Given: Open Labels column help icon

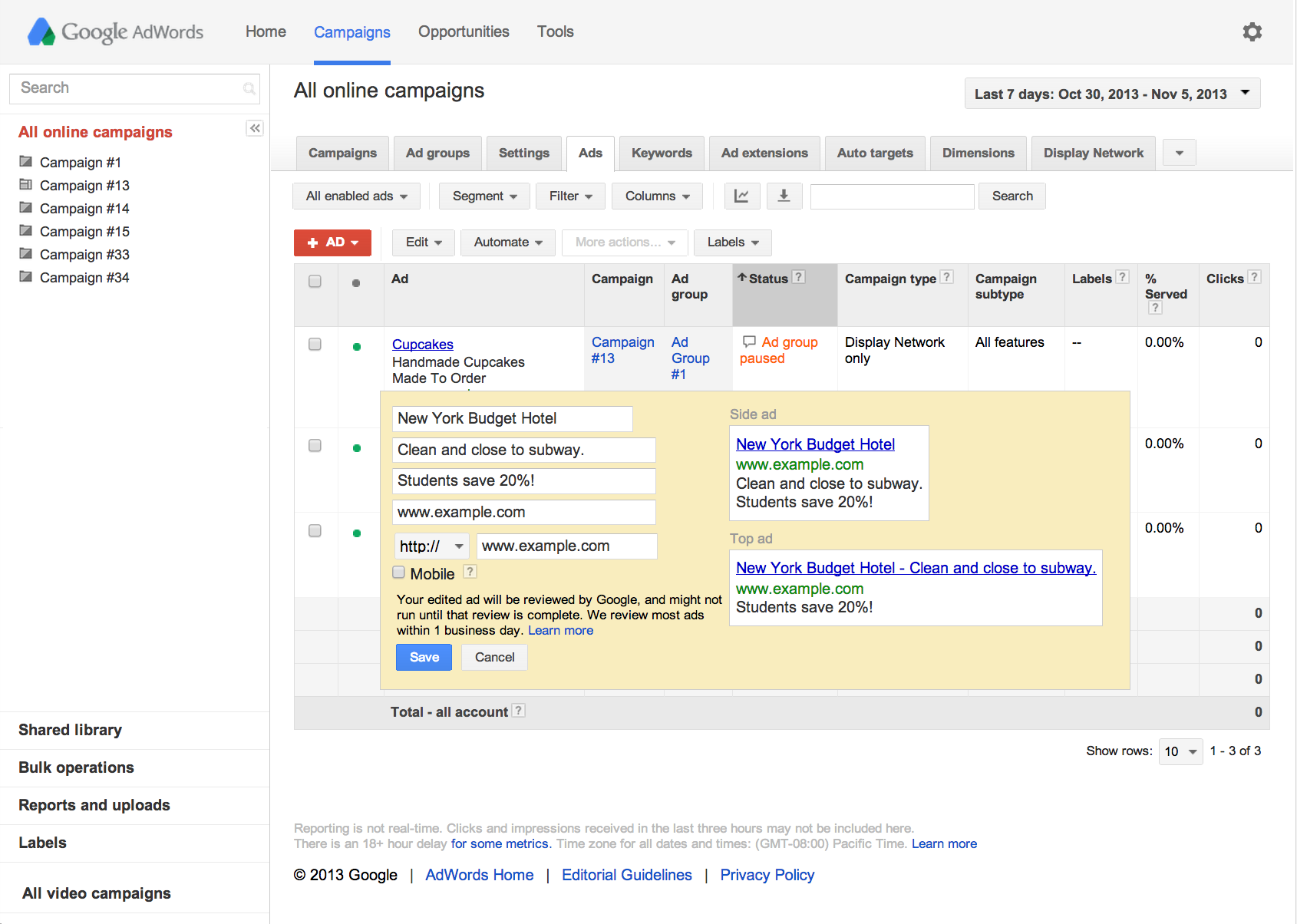Looking at the screenshot, I should tap(1123, 277).
